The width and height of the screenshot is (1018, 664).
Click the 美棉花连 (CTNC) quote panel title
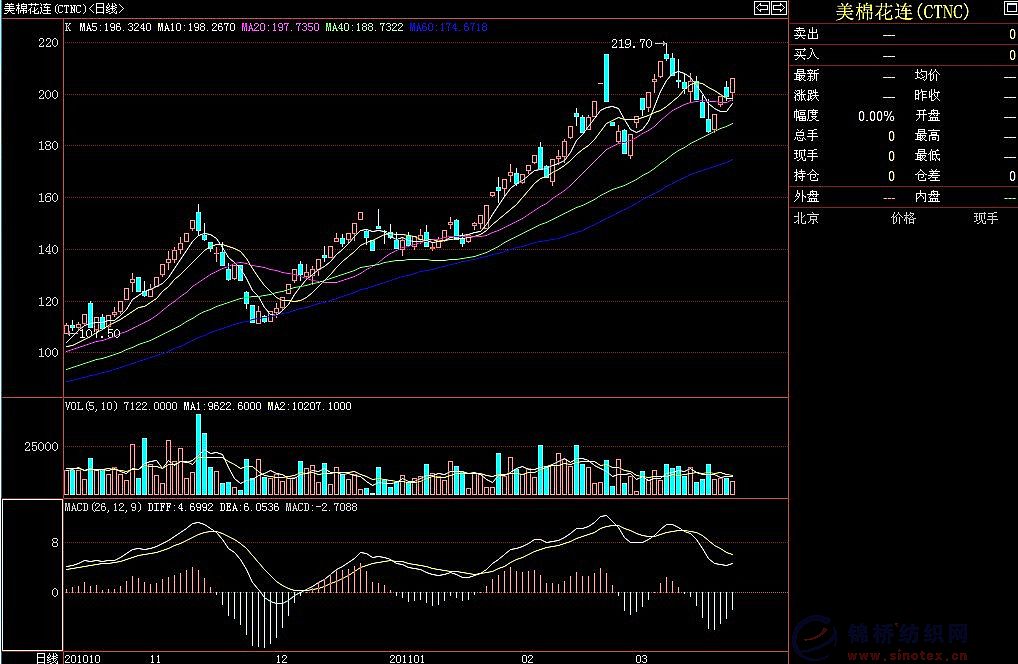[x=902, y=11]
